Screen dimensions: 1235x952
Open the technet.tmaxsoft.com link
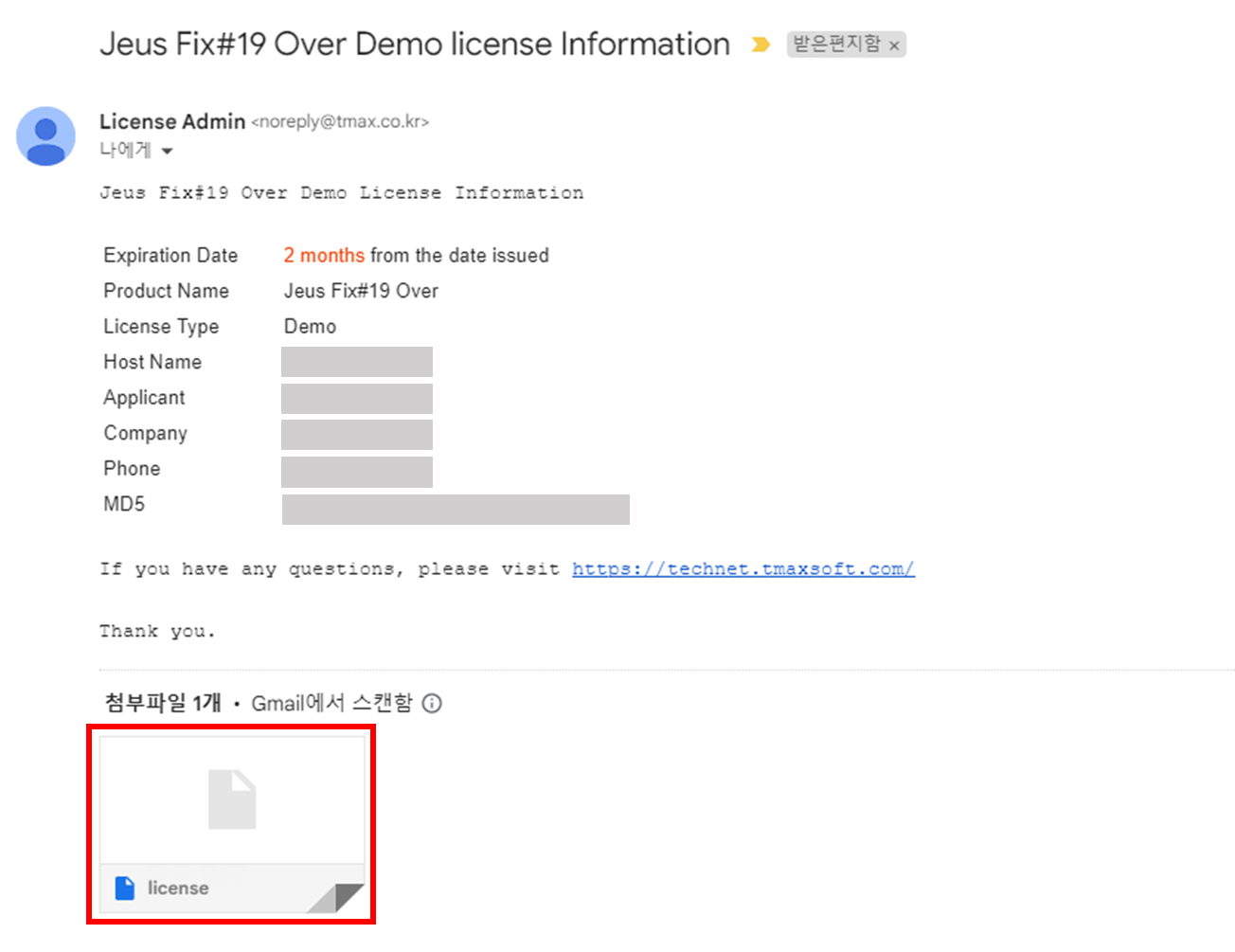click(743, 568)
